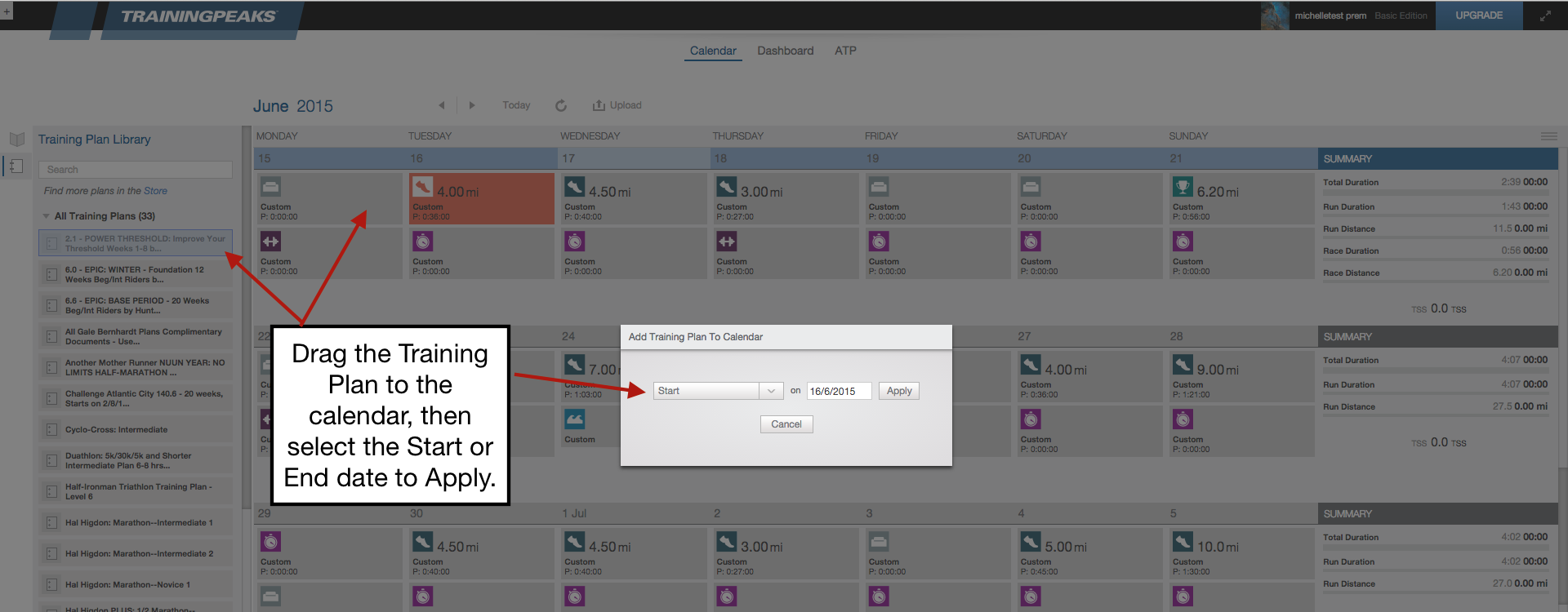1568x612 pixels.
Task: Select Half-Ironman Triathlon Training Plan Level 6
Action: 136,491
